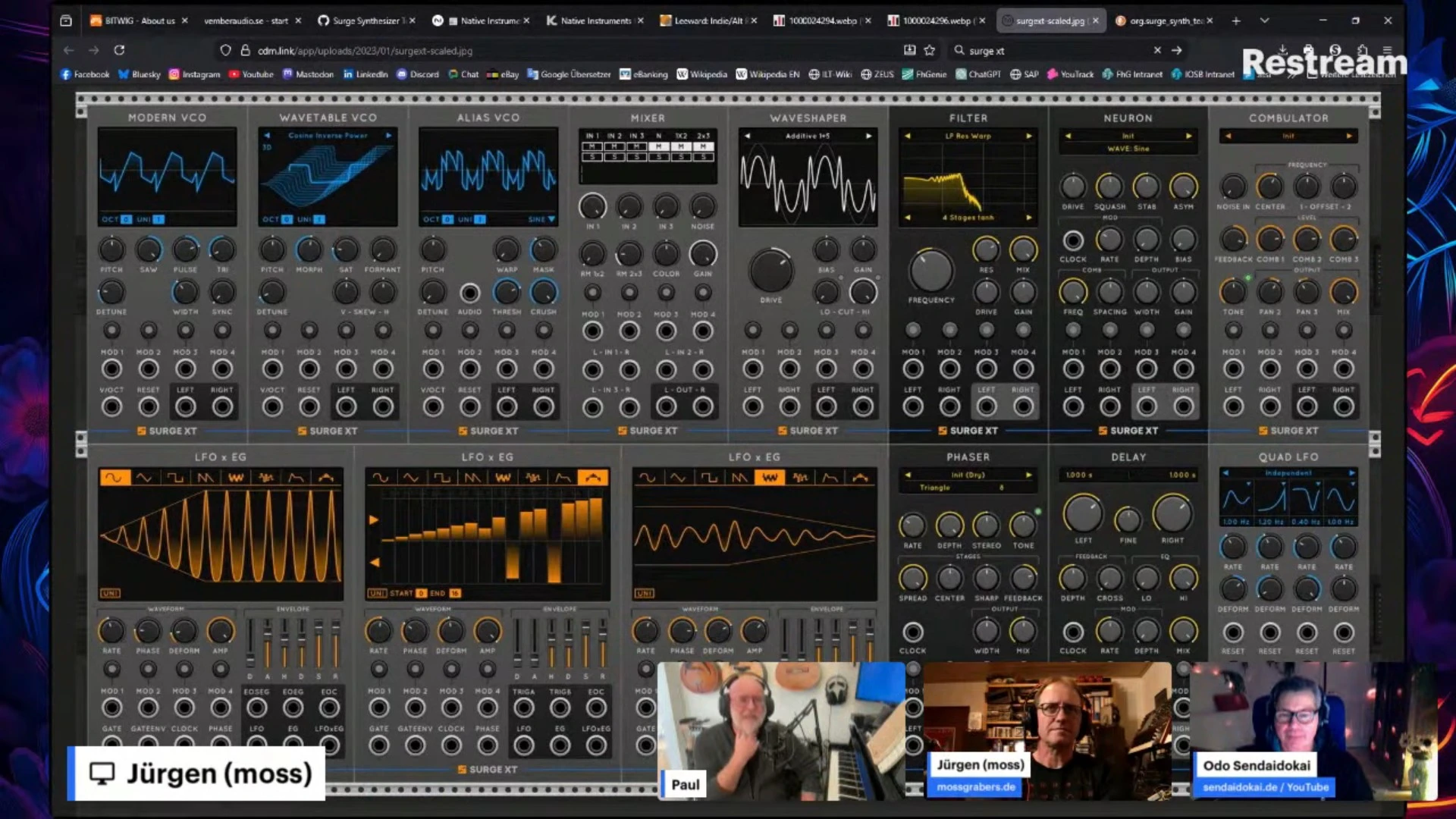The image size is (1456, 819).
Task: Select previous filter subtype before 4 Stages tanh
Action: pyautogui.click(x=908, y=218)
